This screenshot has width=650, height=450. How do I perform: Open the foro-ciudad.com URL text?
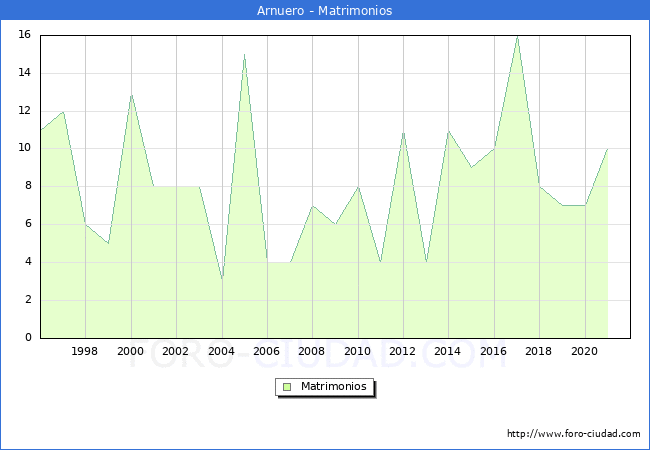coord(574,434)
